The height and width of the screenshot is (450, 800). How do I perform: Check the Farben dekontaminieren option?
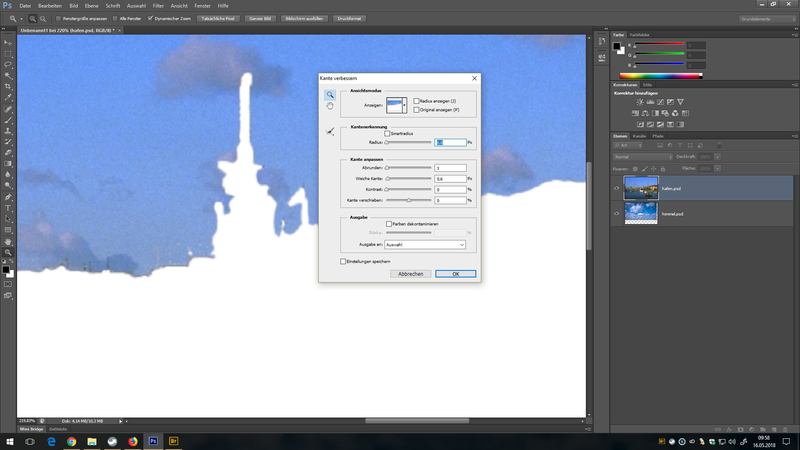coord(388,223)
